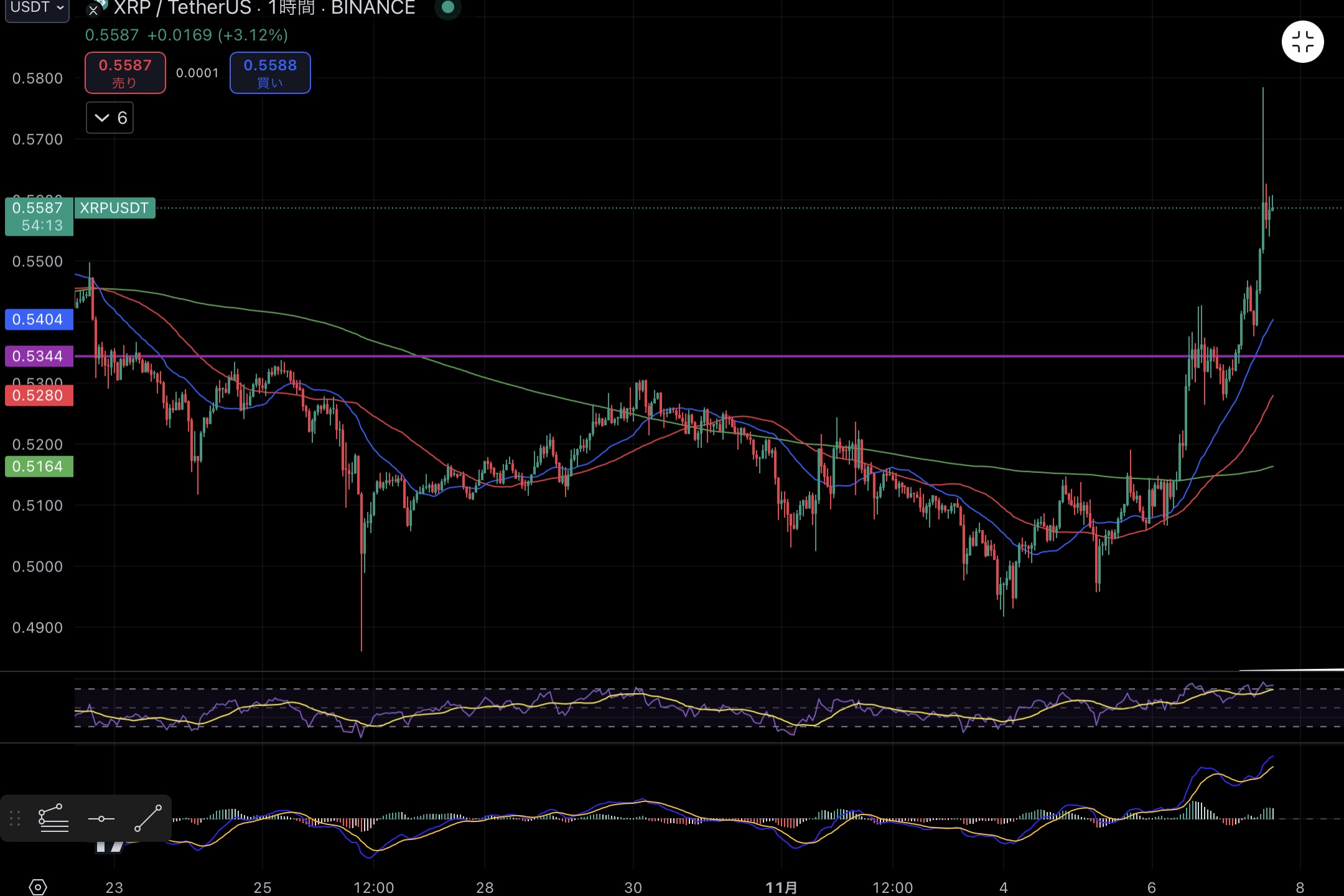Click the 0.5587 current price label
Screen dimensions: 1344x896
coord(39,216)
